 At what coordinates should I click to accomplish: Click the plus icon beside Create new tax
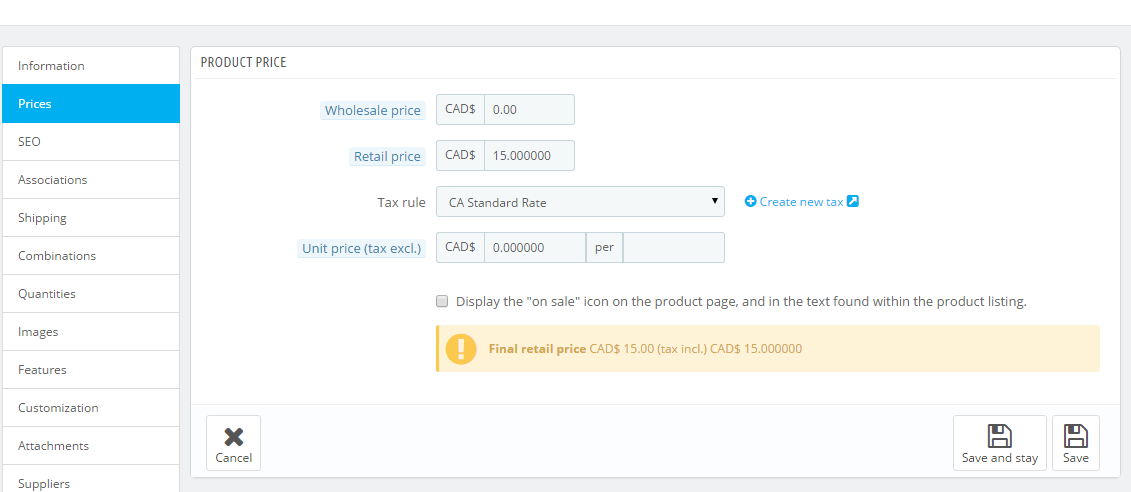[x=751, y=202]
